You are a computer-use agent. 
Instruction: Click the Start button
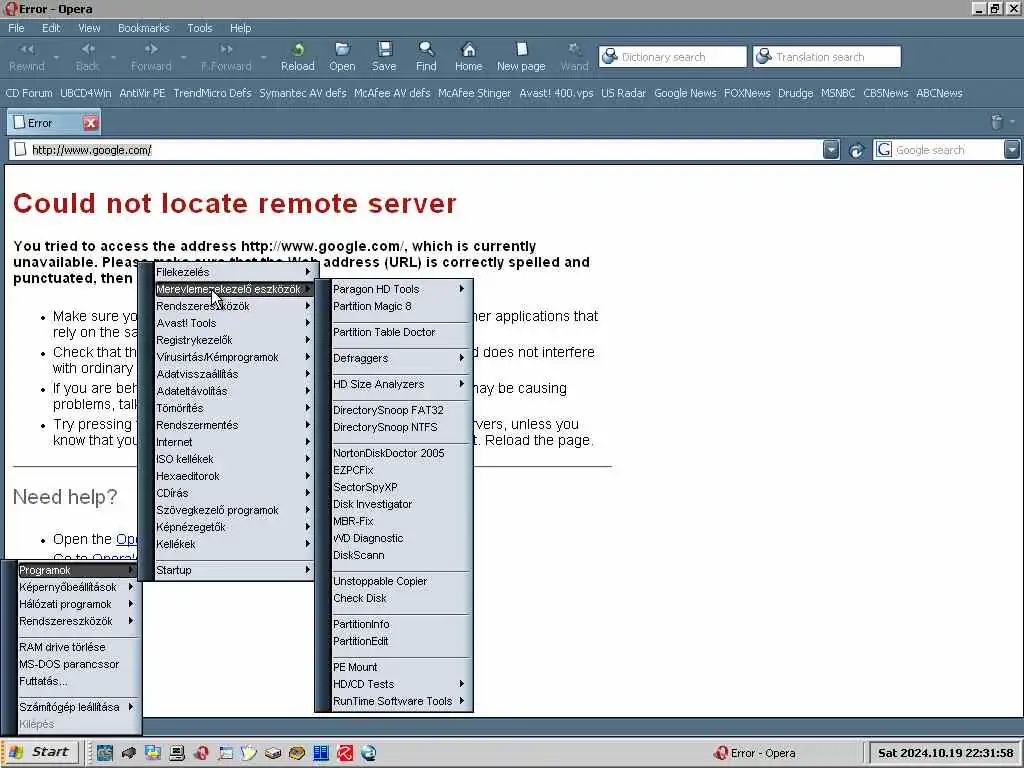point(40,752)
